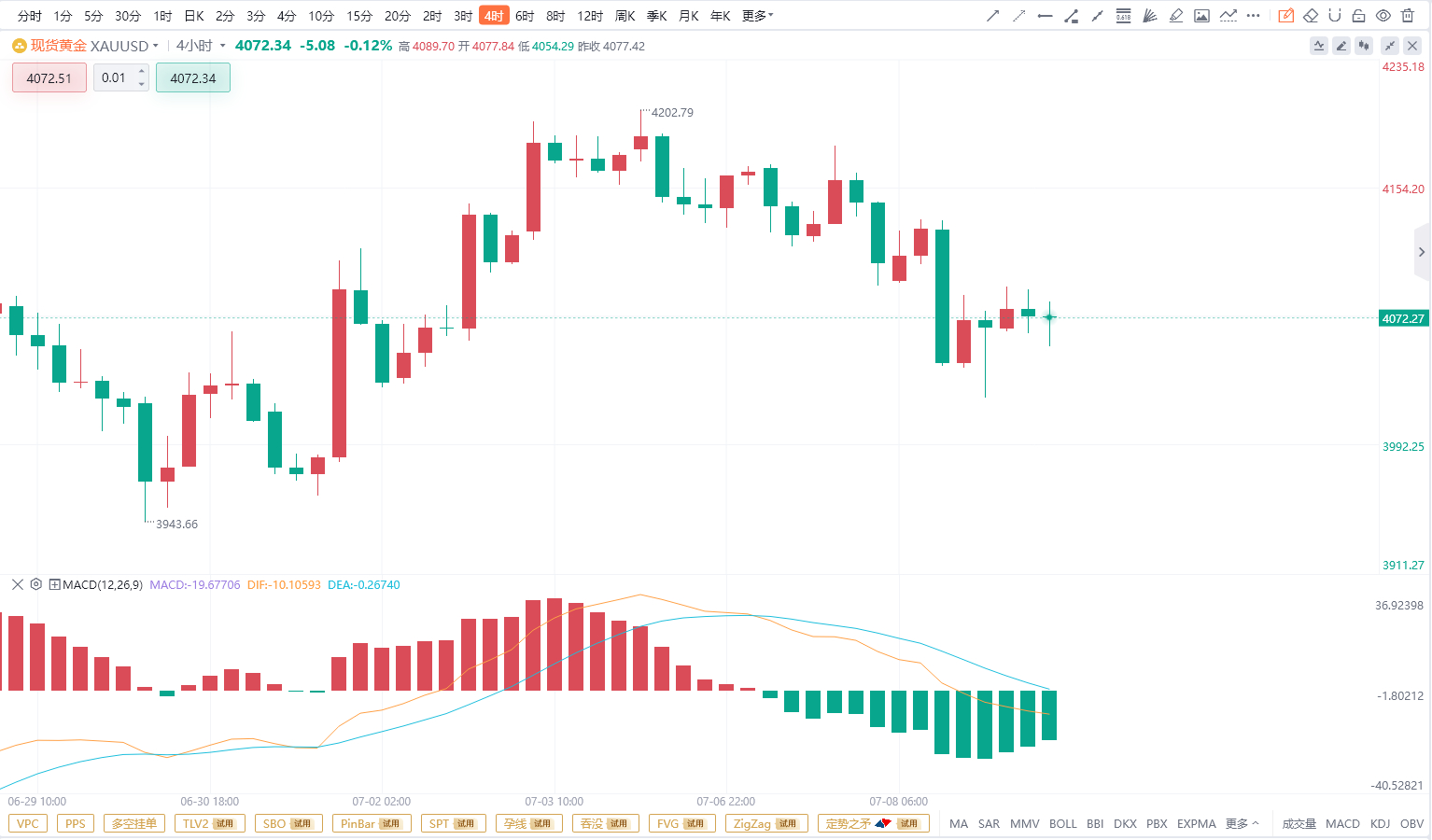Select the highlighter marker tool
This screenshot has height=840, width=1432.
[1175, 16]
